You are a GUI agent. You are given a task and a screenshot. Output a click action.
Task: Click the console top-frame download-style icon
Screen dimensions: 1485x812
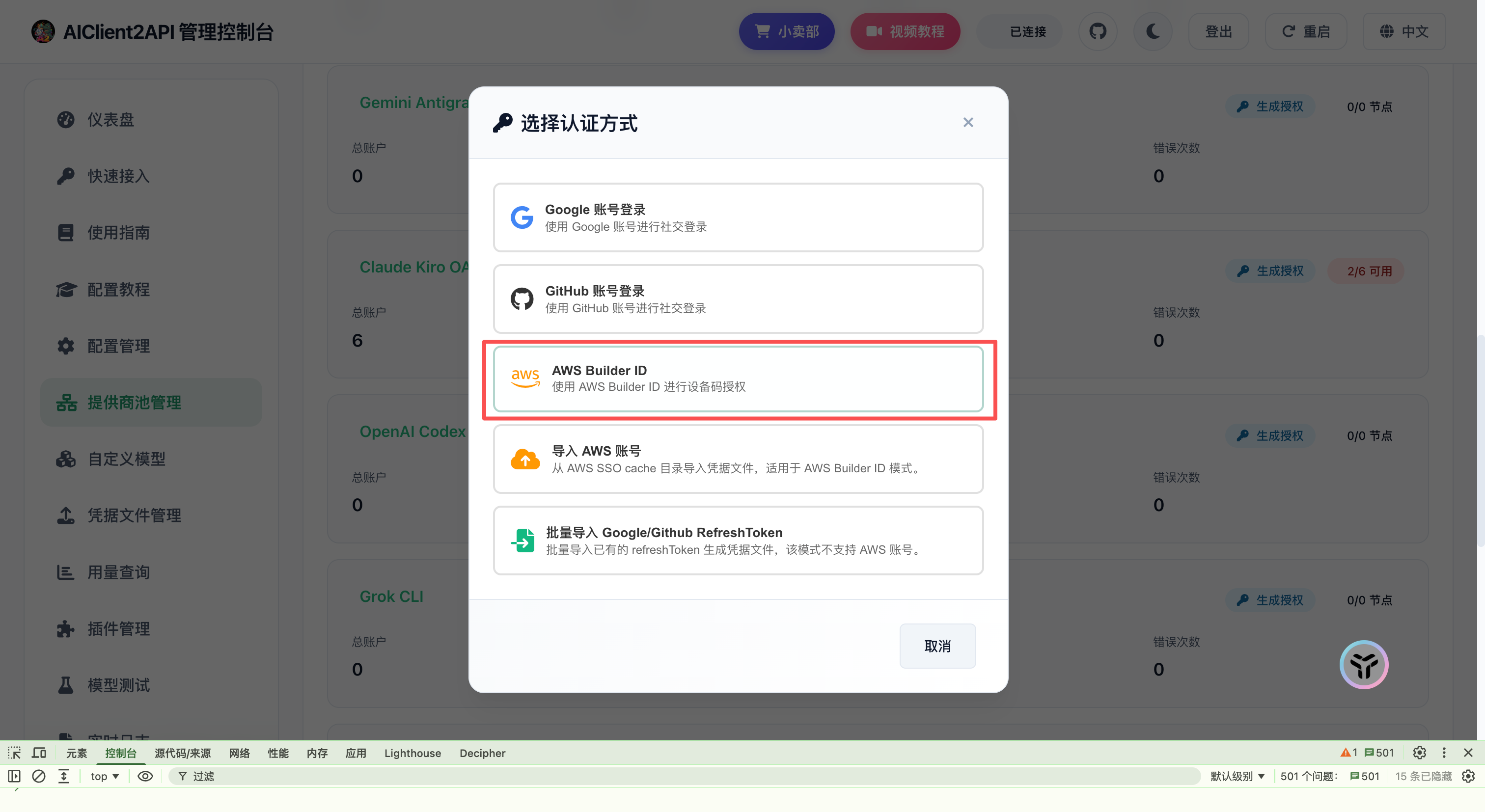pyautogui.click(x=63, y=776)
